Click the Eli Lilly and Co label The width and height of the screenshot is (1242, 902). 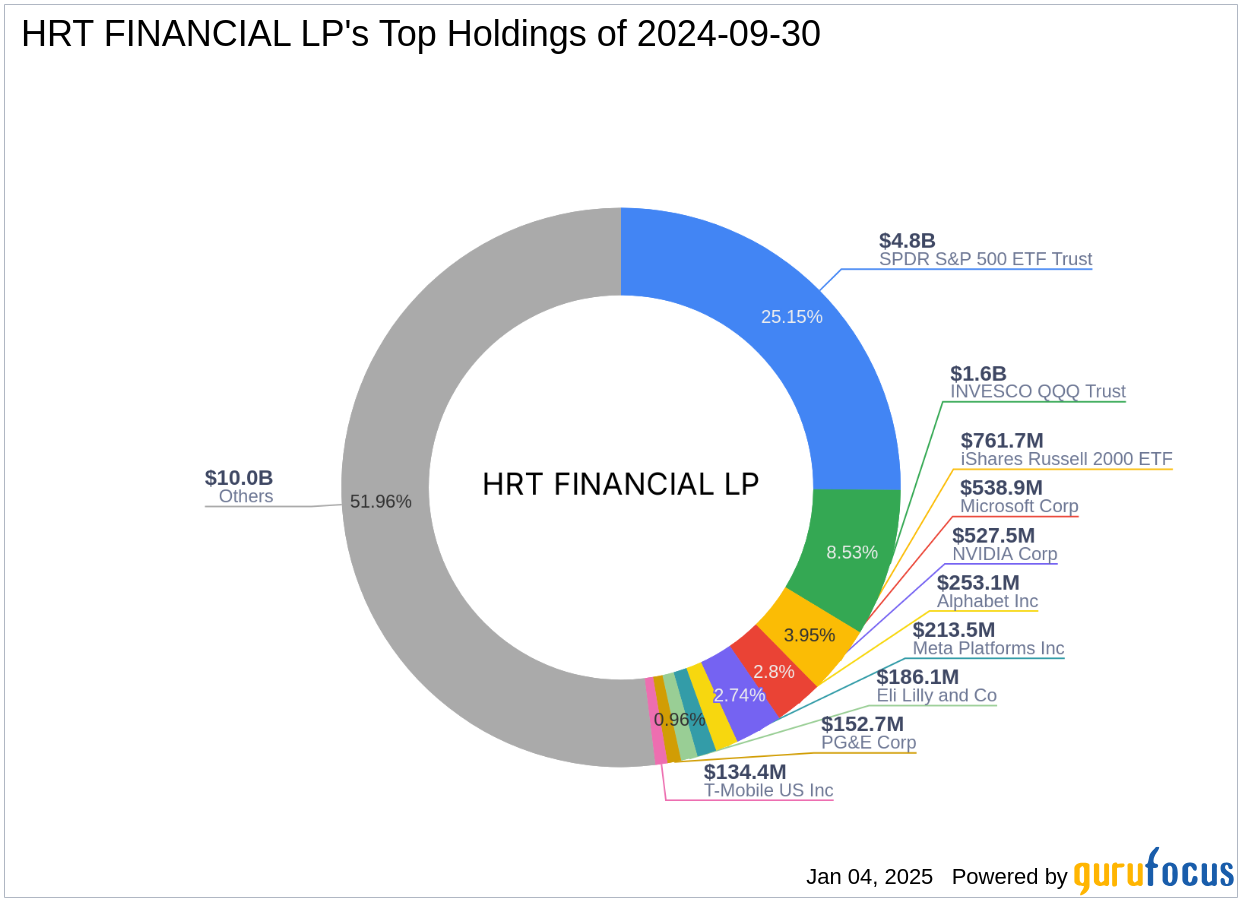click(x=937, y=696)
